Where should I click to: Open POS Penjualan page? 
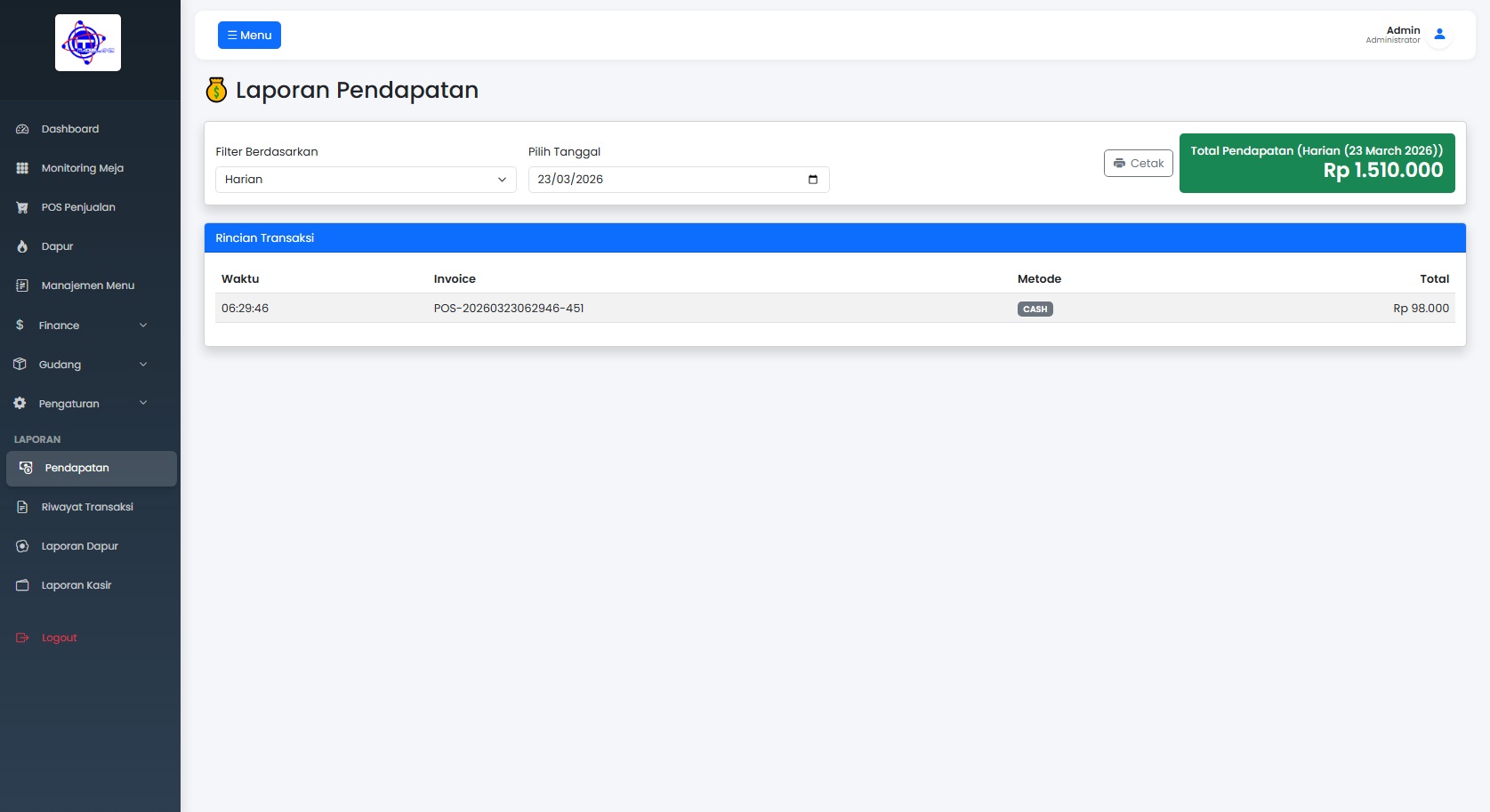78,207
